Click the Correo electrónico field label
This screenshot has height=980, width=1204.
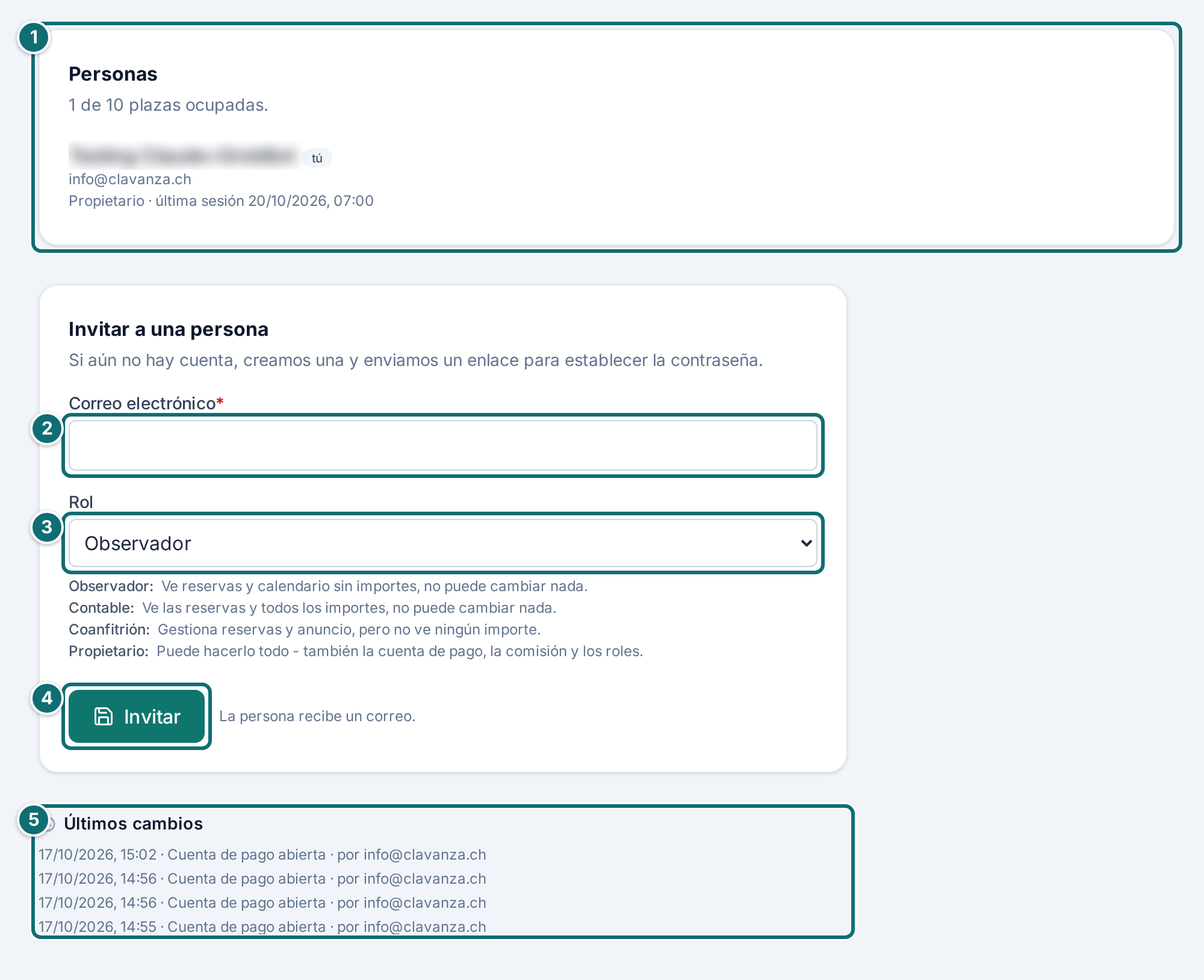(x=146, y=403)
